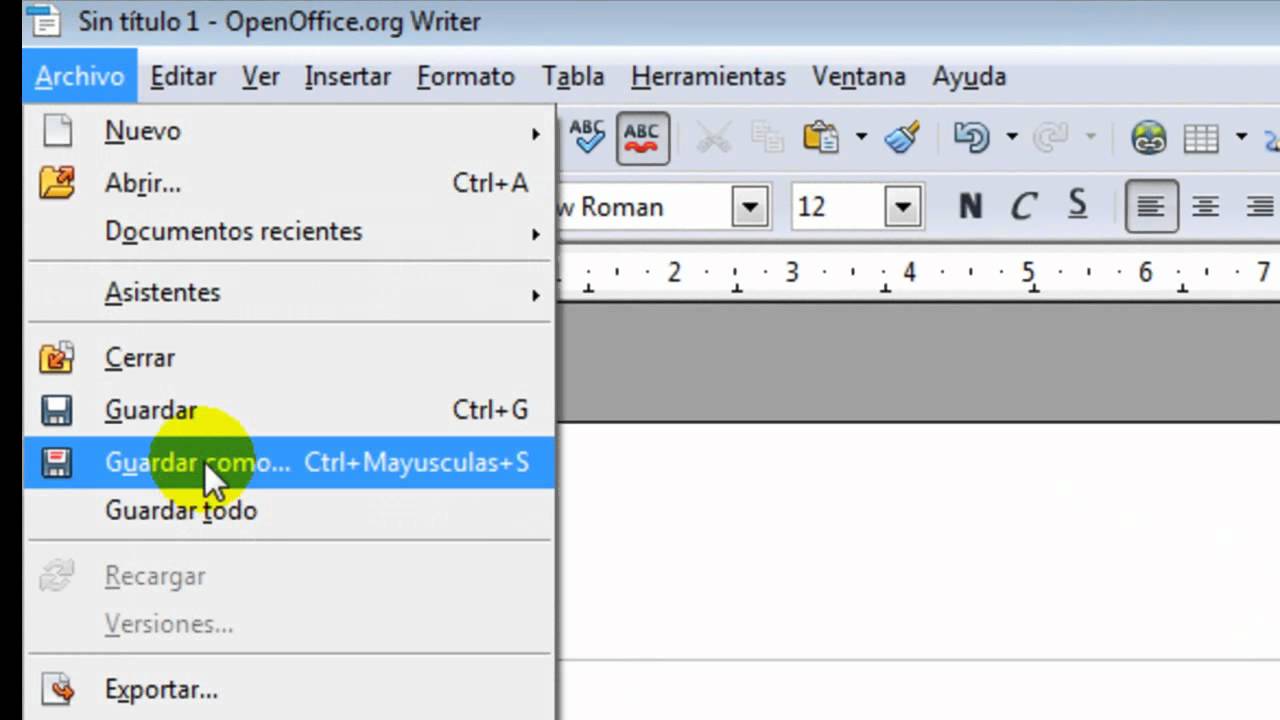Click the Guardar como floppy icon
Viewport: 1280px width, 720px height.
click(x=56, y=462)
